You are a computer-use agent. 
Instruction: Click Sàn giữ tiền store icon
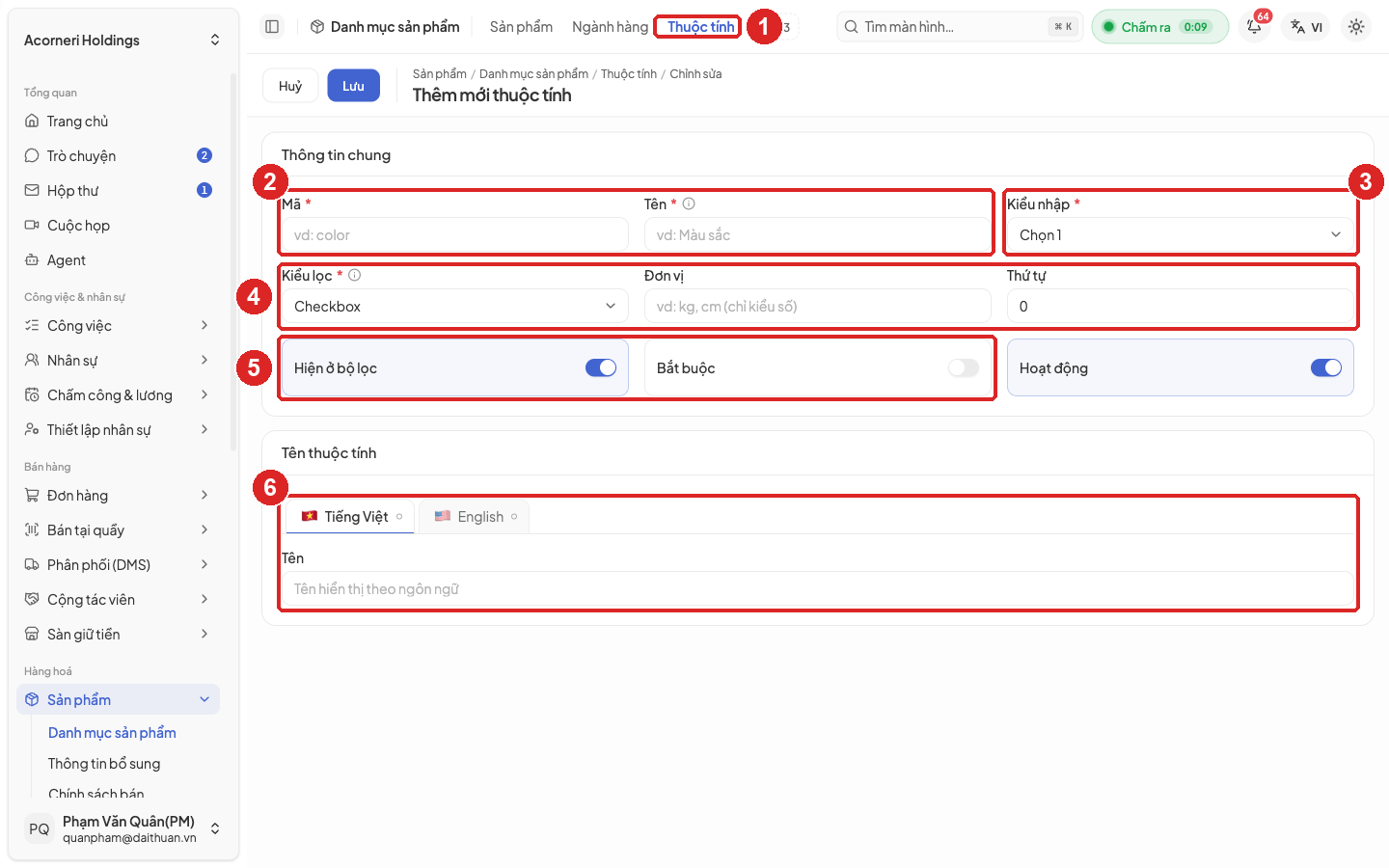(32, 635)
